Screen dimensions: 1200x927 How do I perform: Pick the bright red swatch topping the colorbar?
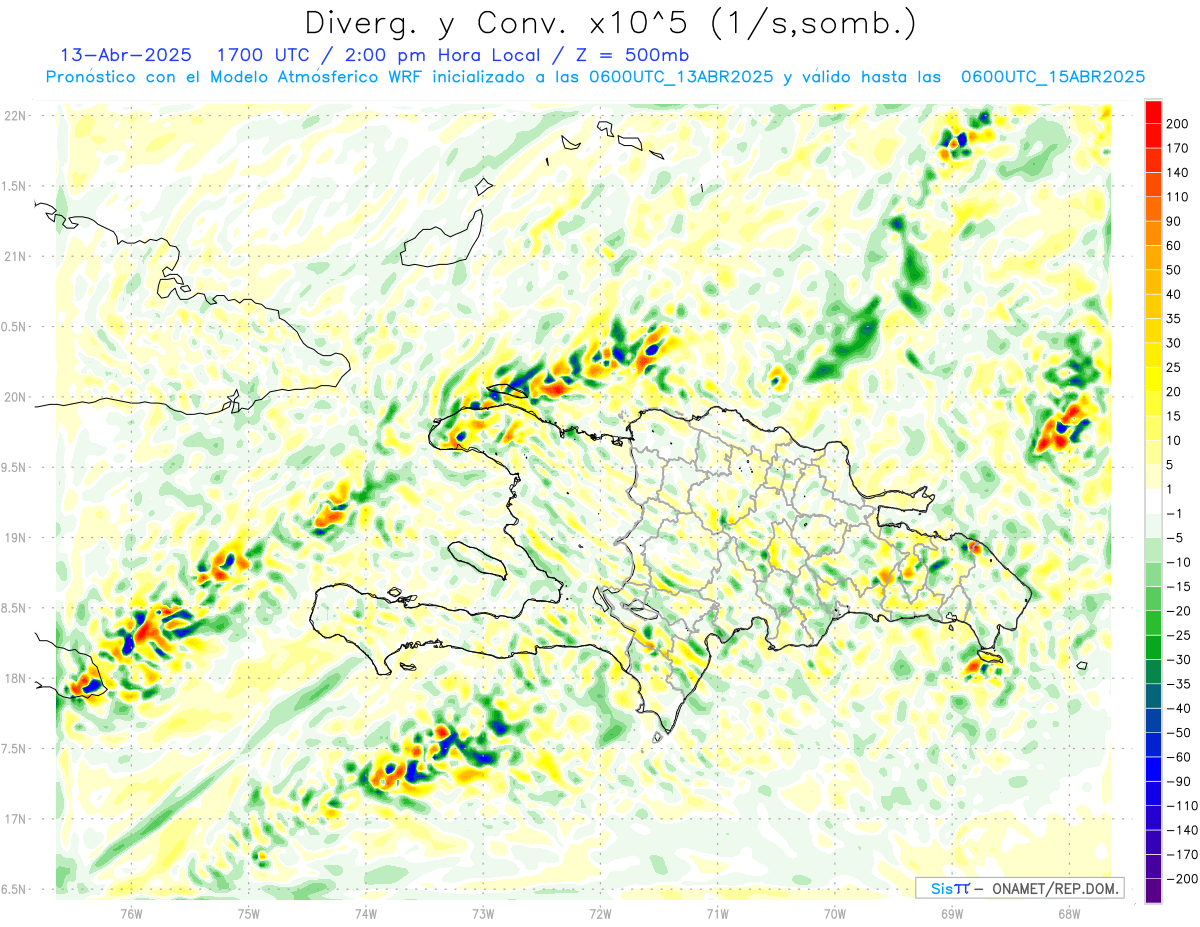point(1153,112)
